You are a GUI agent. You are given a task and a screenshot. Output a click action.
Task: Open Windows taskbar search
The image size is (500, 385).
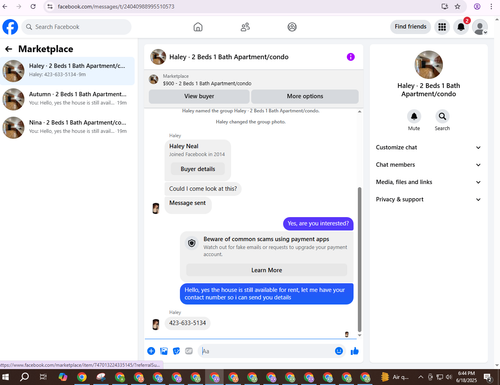pyautogui.click(x=24, y=377)
